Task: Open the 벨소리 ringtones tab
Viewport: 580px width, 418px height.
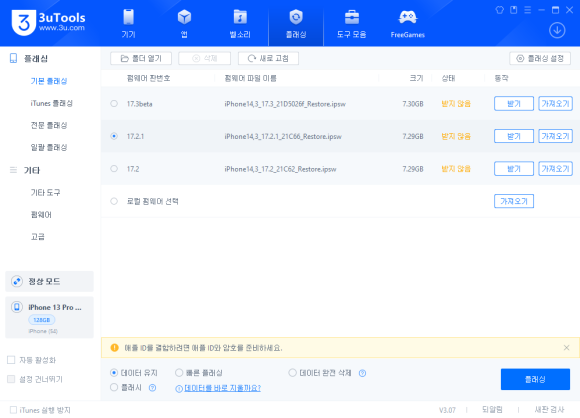Action: (240, 23)
